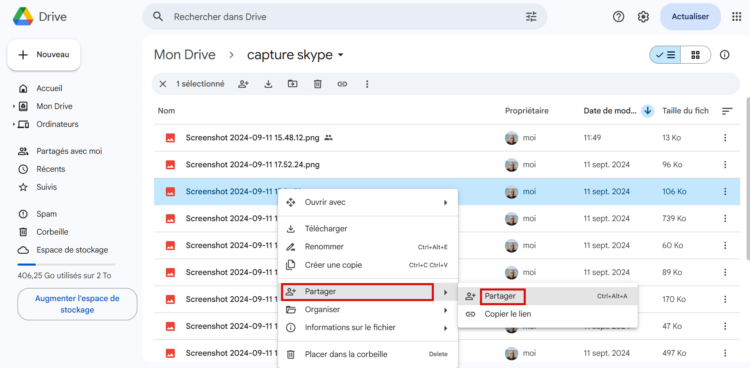Choose Renommer in the context menu
Viewport: 750px width, 368px height.
tap(368, 247)
